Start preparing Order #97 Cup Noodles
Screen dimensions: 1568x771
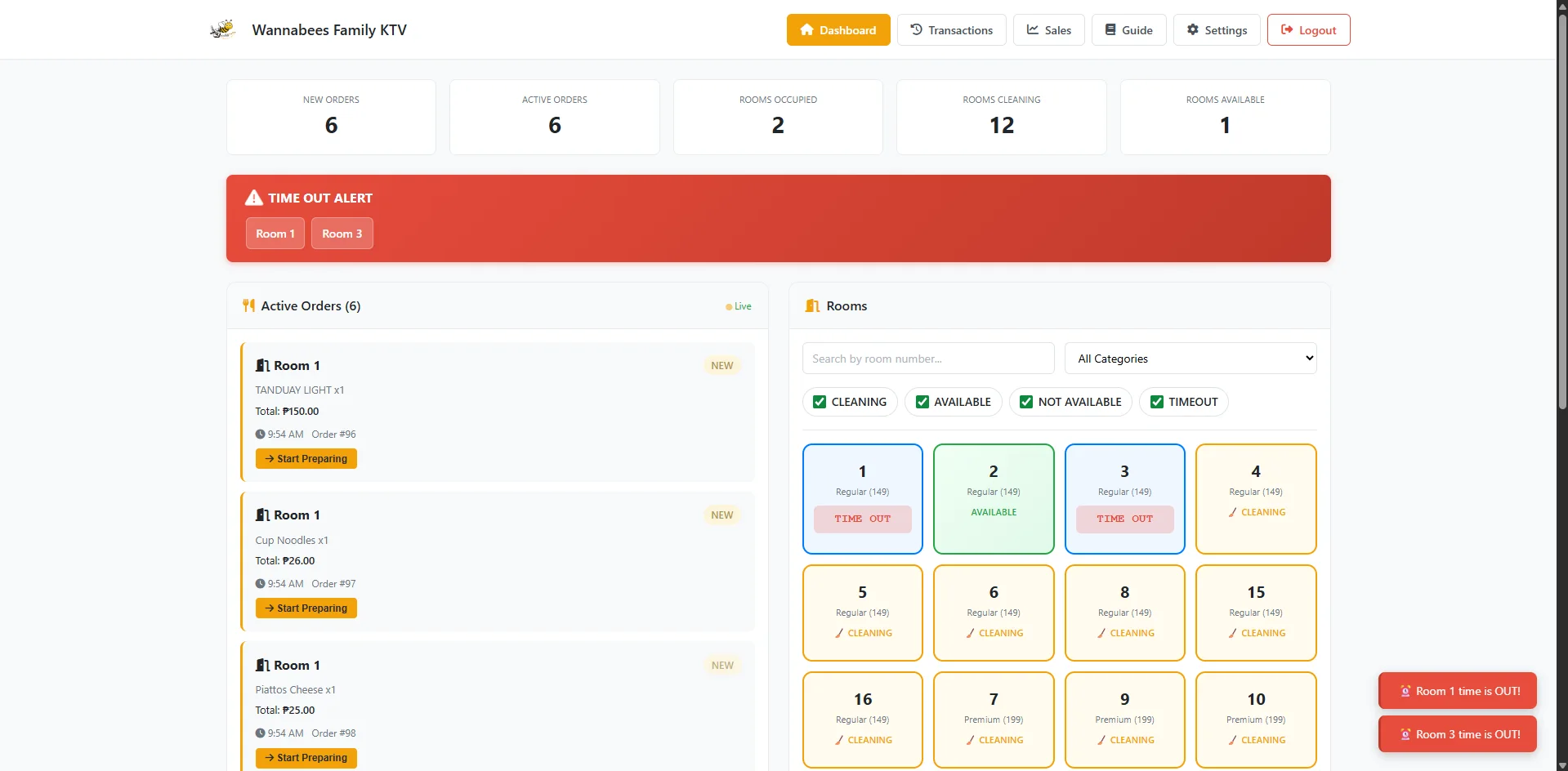[306, 608]
